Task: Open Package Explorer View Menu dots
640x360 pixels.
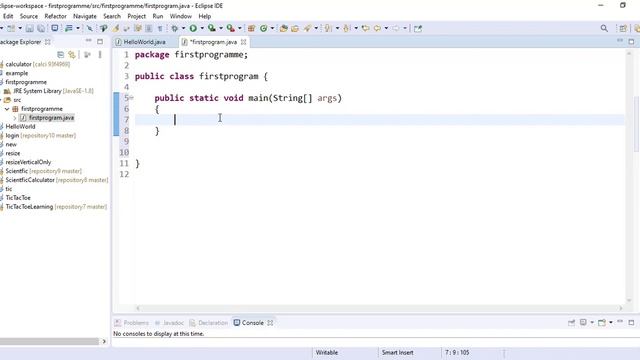Action: click(100, 54)
